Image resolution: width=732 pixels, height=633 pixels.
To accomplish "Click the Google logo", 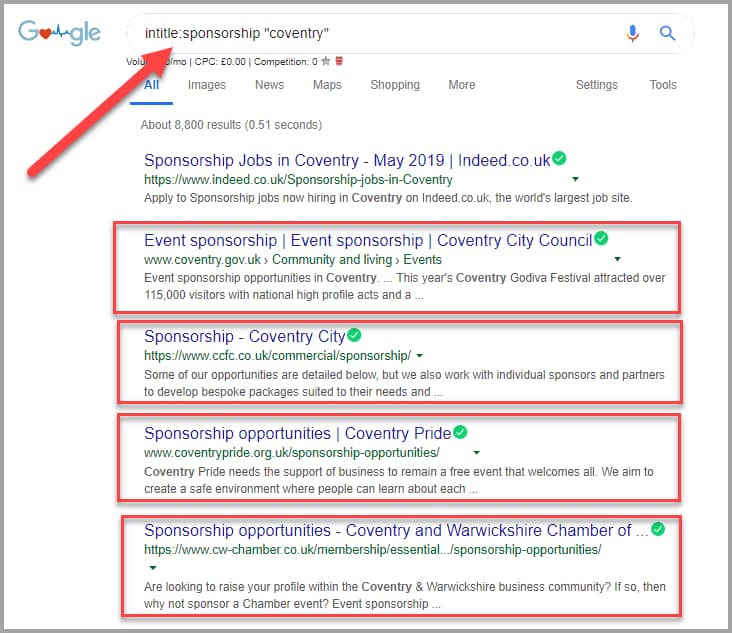I will pos(59,33).
